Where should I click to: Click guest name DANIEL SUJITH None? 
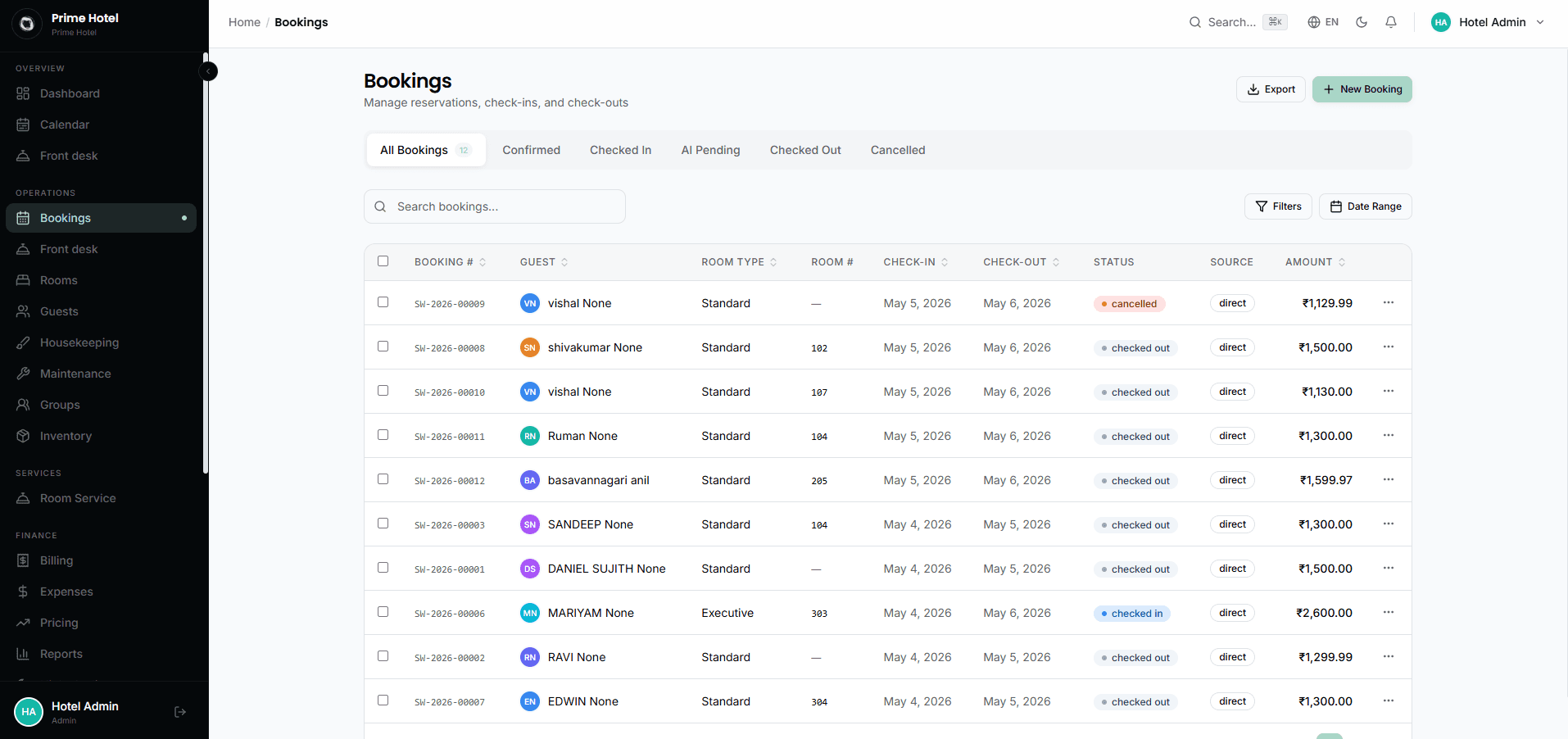tap(606, 569)
